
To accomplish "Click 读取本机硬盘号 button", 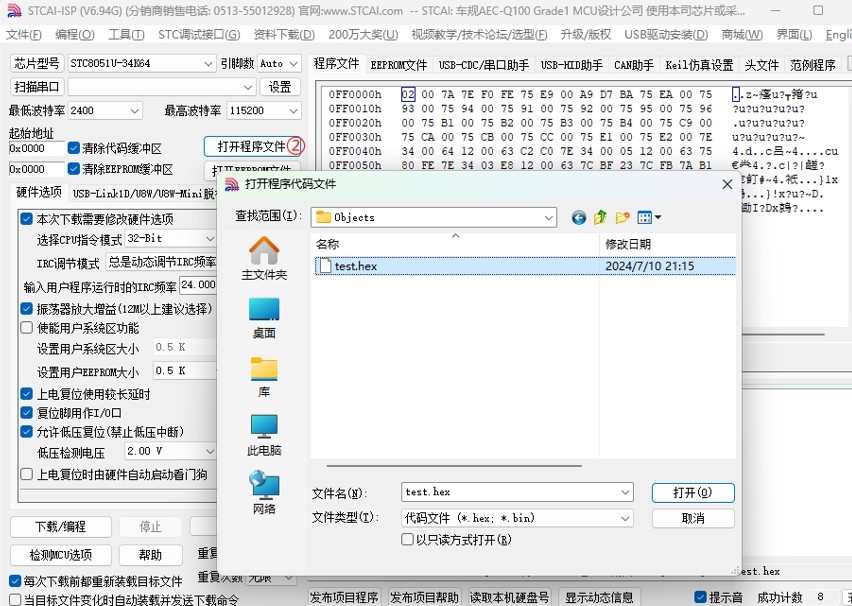I will tap(509, 597).
